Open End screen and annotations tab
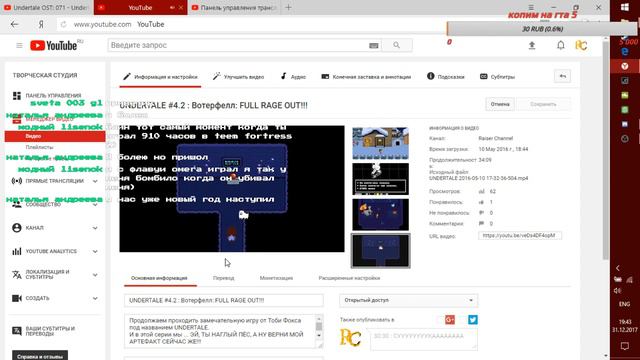 366,77
